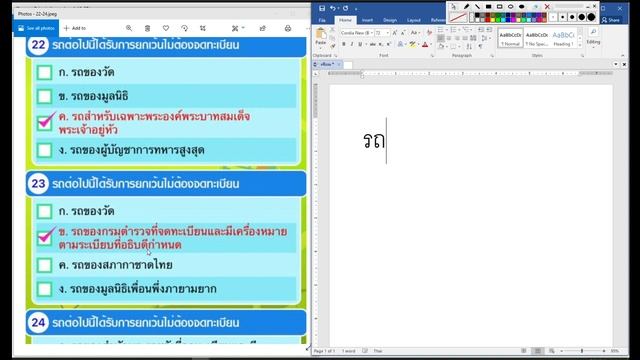Screen dimensions: 640x360
Task: Sort the text using the sort icon
Action: click(469, 46)
